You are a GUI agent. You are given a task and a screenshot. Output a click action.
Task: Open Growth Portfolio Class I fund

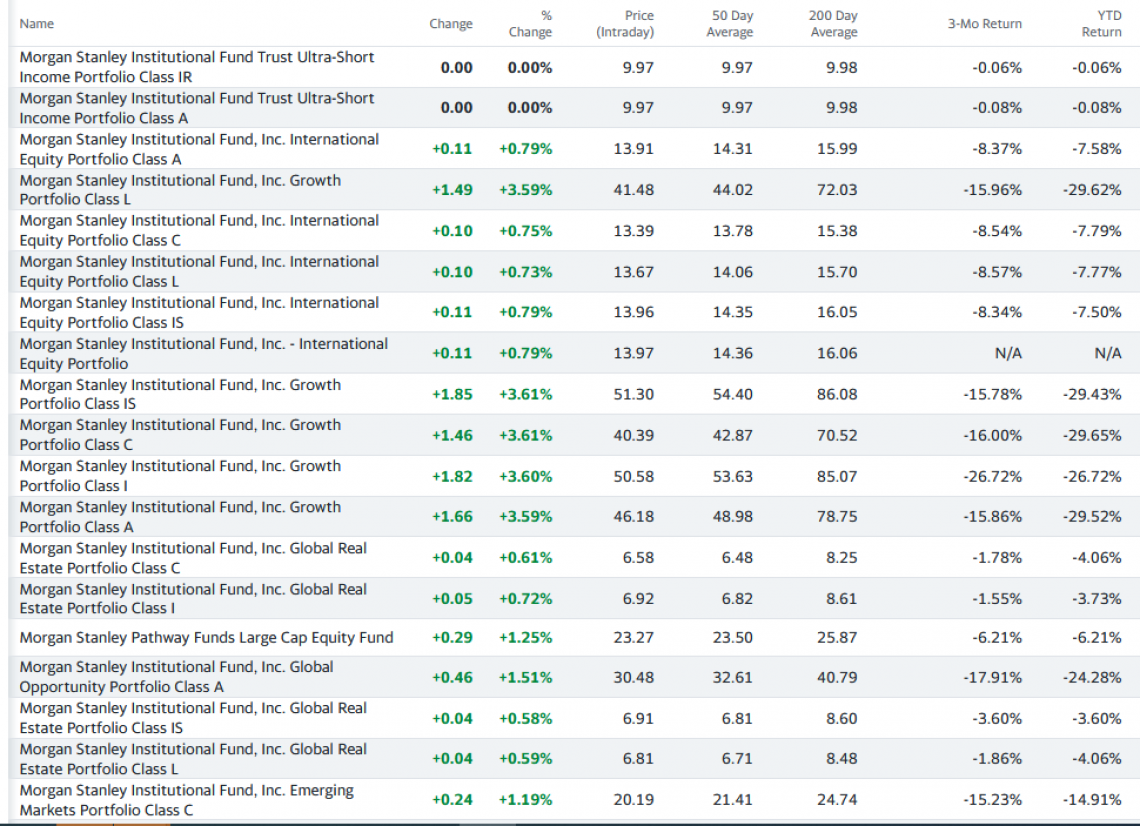[180, 476]
